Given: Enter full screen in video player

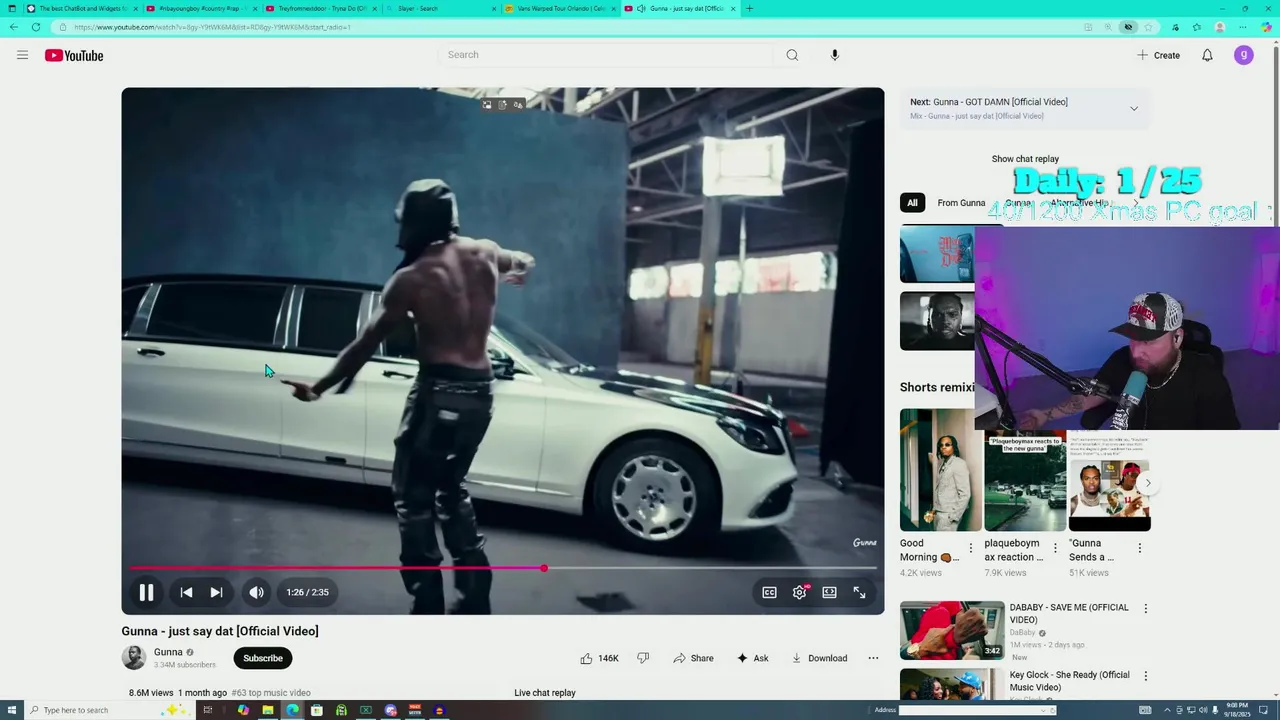Looking at the screenshot, I should pos(859,592).
